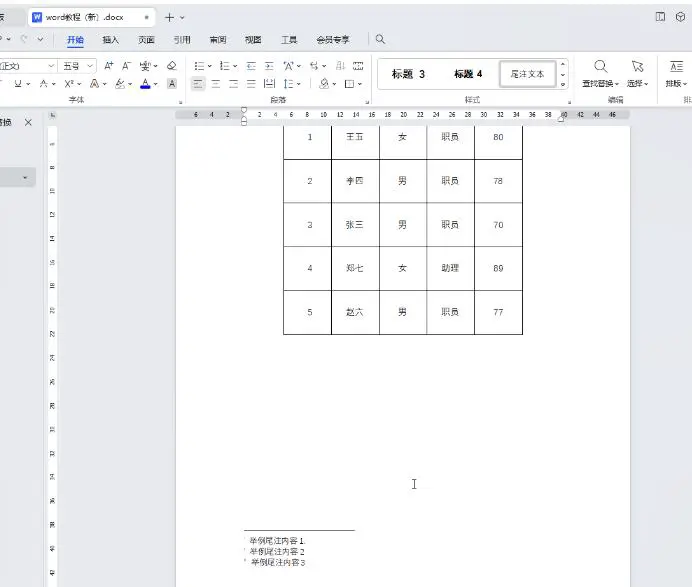Viewport: 692px width, 587px height.
Task: Click the Select arrow cursor icon
Action: coord(637,67)
